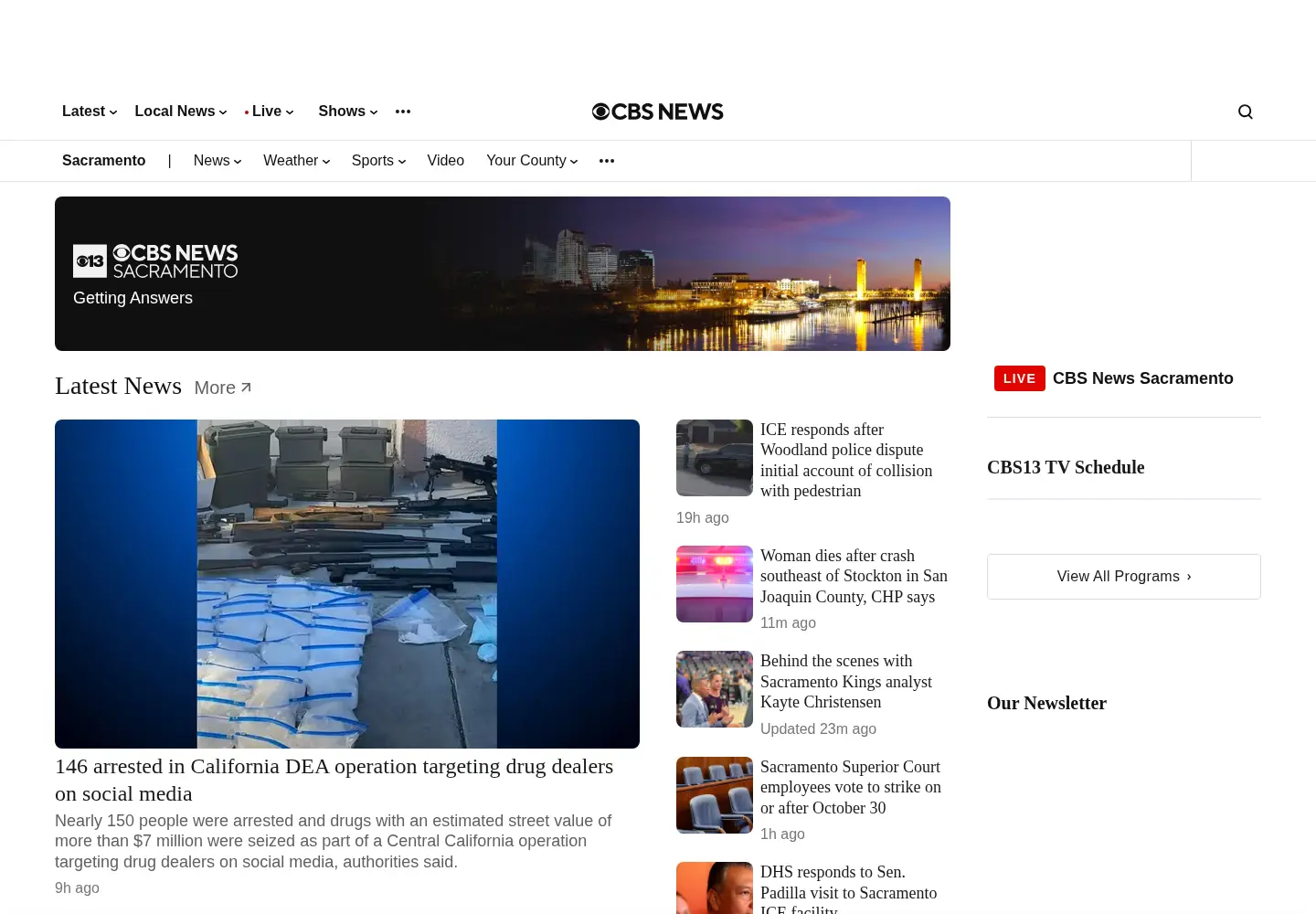Click the '19h ago' timestamp
The width and height of the screenshot is (1316, 914).
tap(703, 518)
